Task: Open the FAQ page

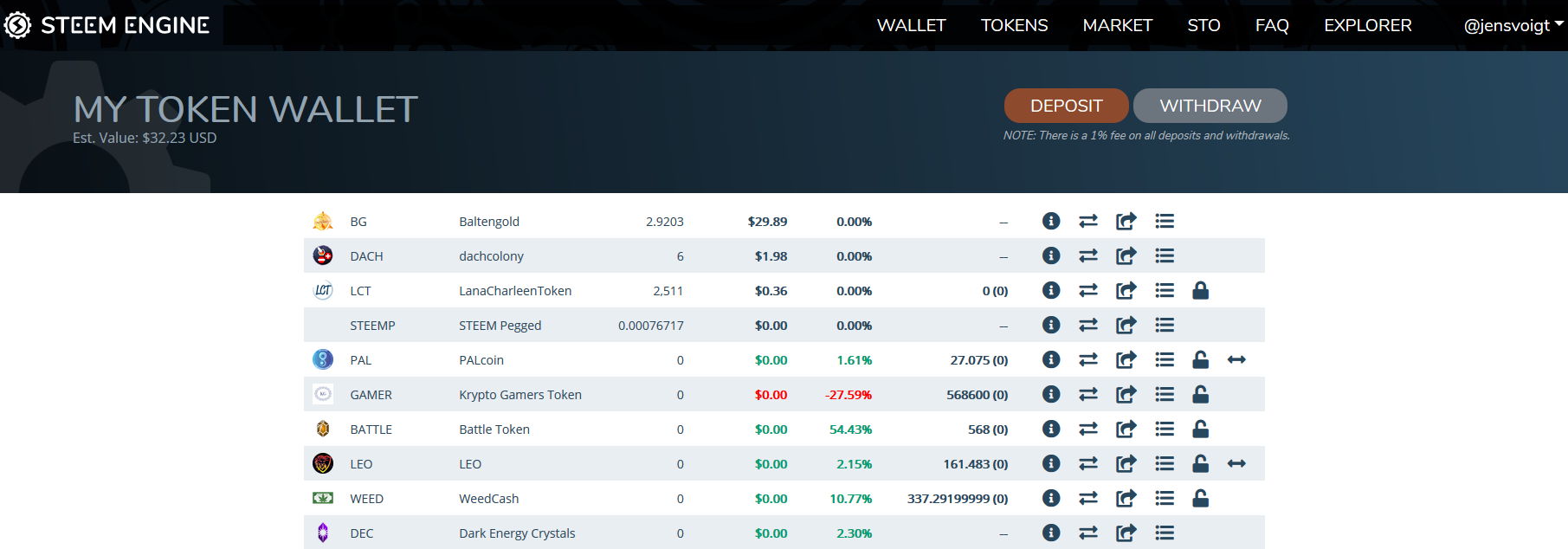Action: (x=1272, y=25)
